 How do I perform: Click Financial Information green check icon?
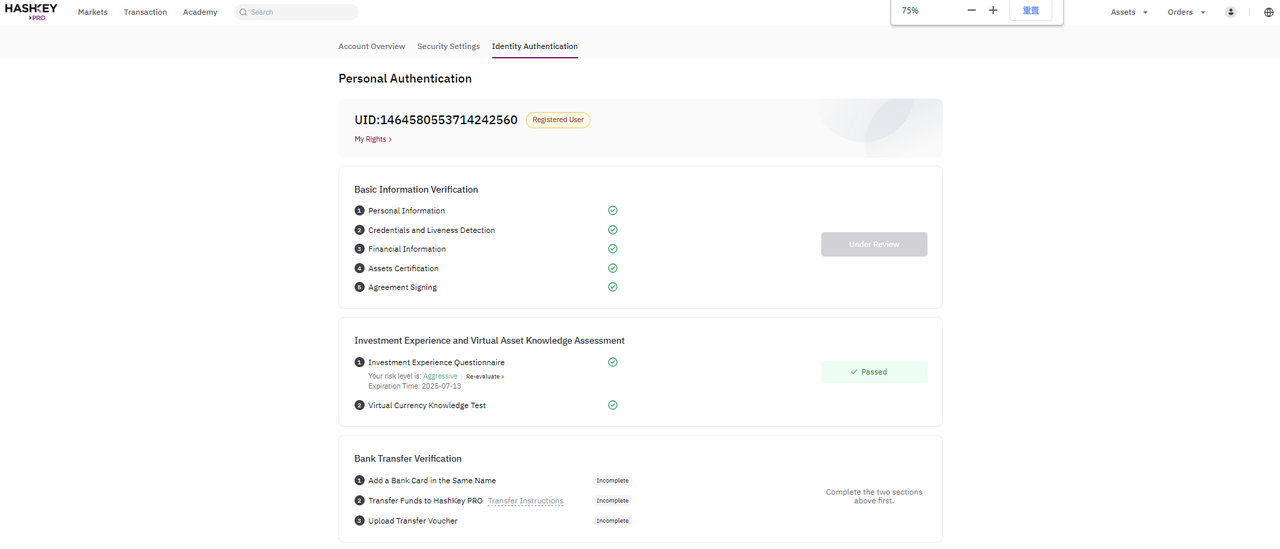613,249
